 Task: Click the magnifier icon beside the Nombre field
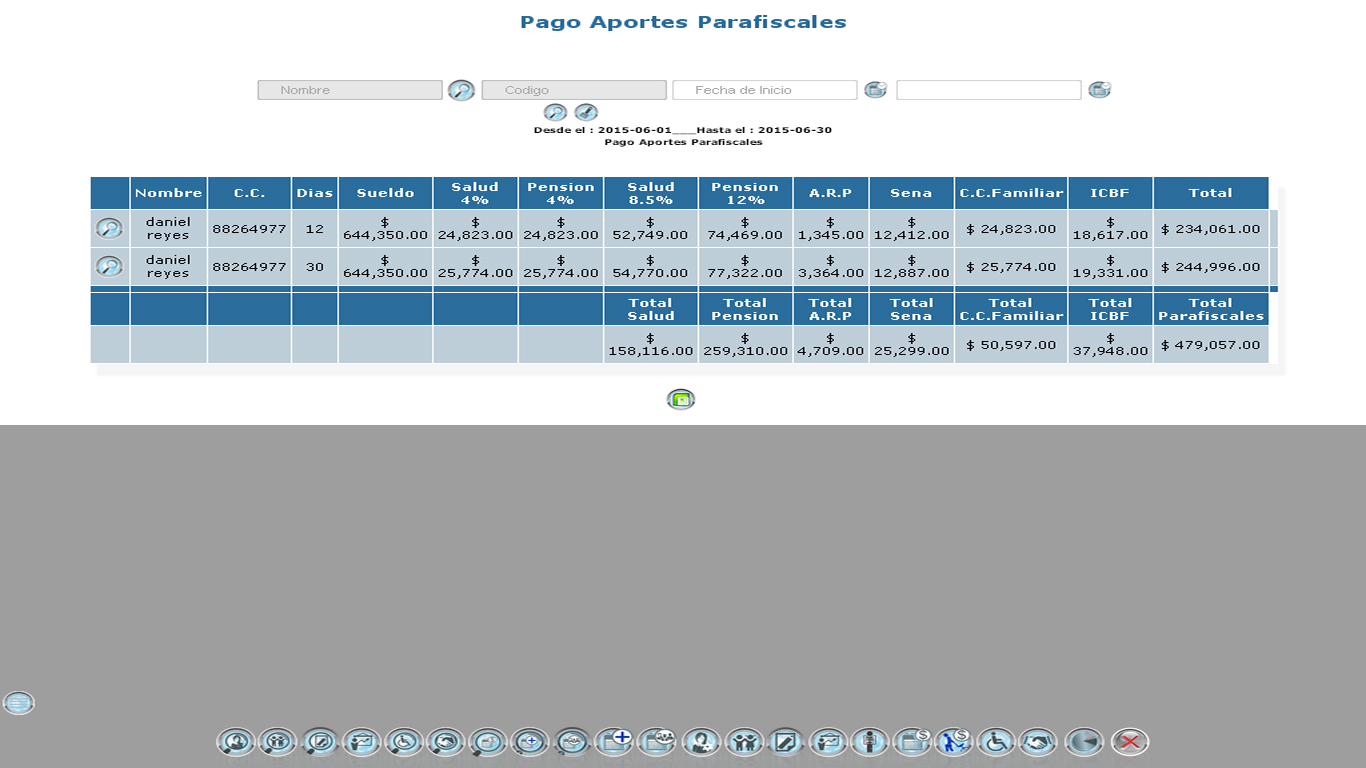coord(461,90)
